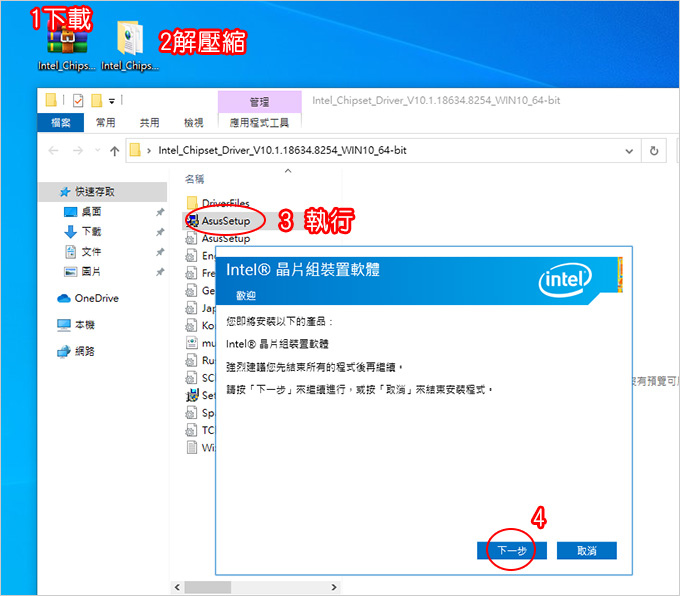Open 桌面 in navigation pane
This screenshot has width=680, height=596.
coord(91,212)
